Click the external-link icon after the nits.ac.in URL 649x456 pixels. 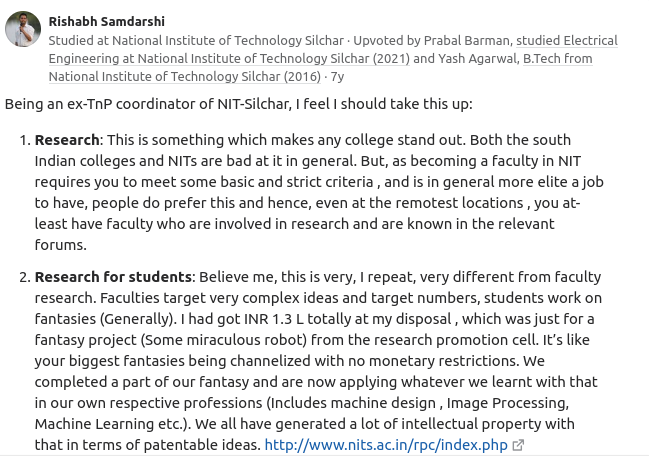[x=518, y=445]
